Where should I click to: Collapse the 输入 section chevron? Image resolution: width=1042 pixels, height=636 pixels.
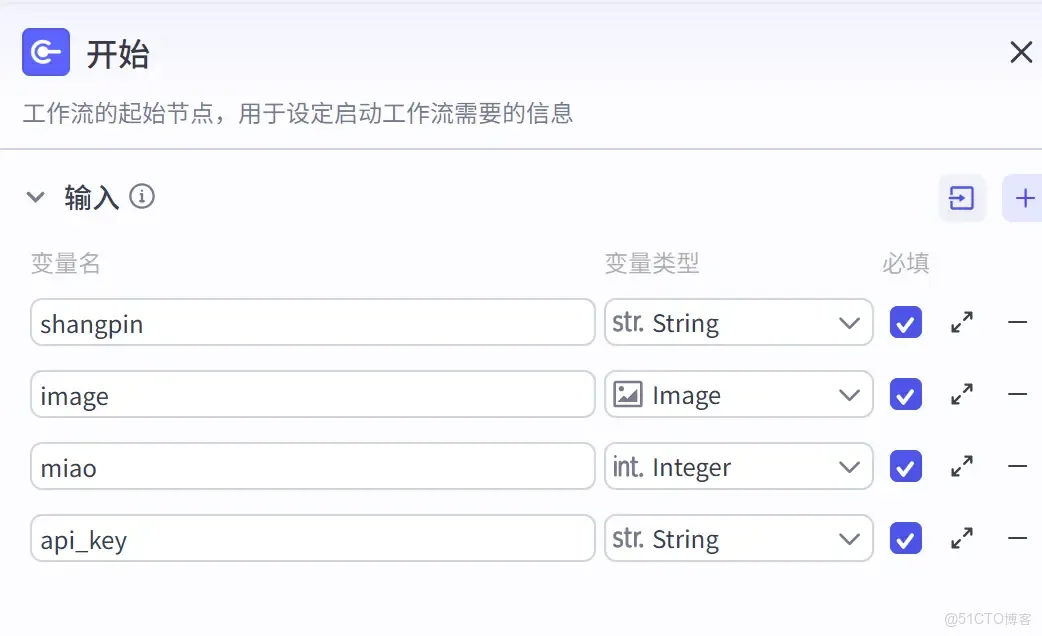[36, 197]
